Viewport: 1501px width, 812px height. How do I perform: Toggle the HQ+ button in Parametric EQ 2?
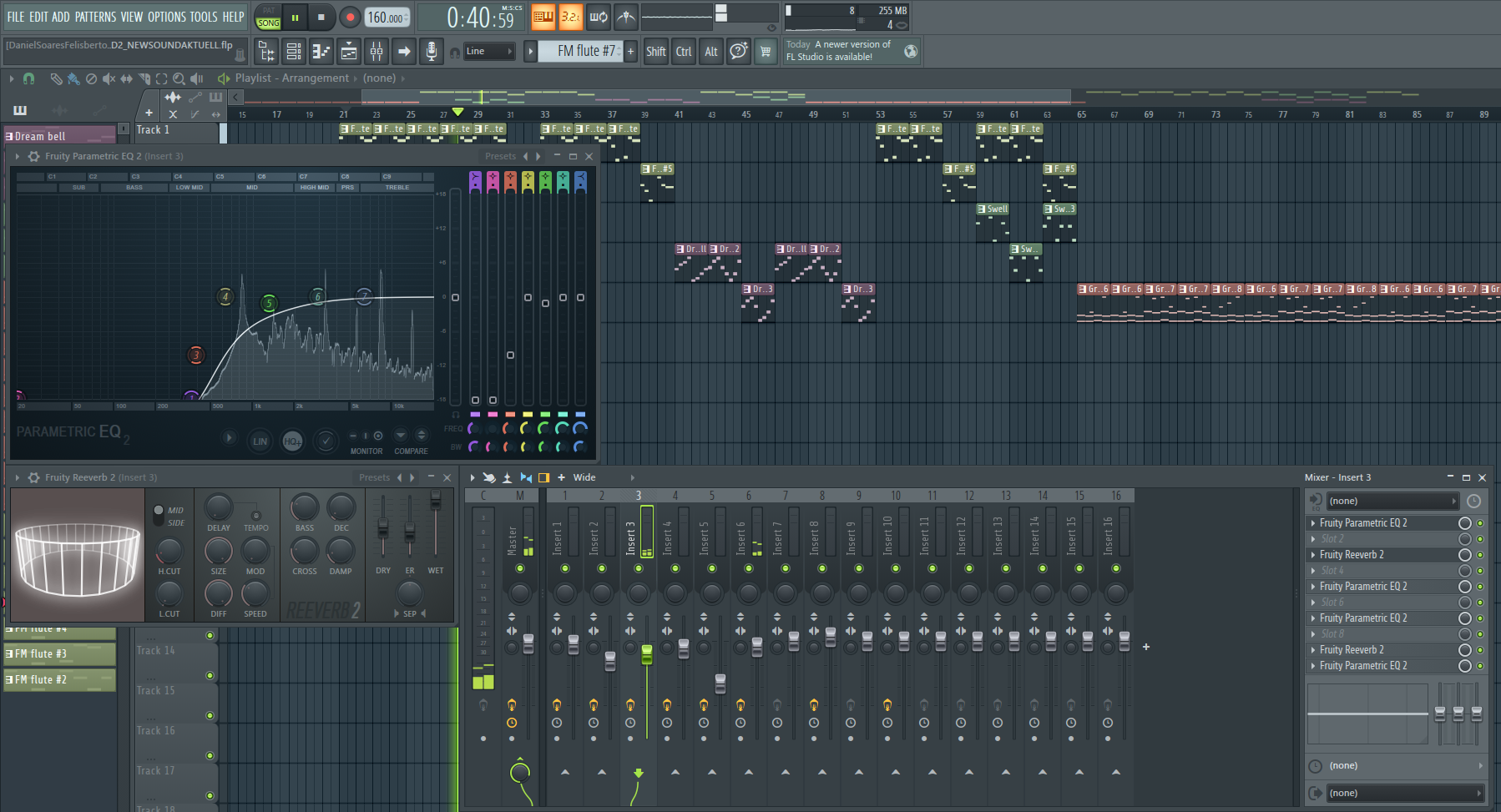[292, 441]
